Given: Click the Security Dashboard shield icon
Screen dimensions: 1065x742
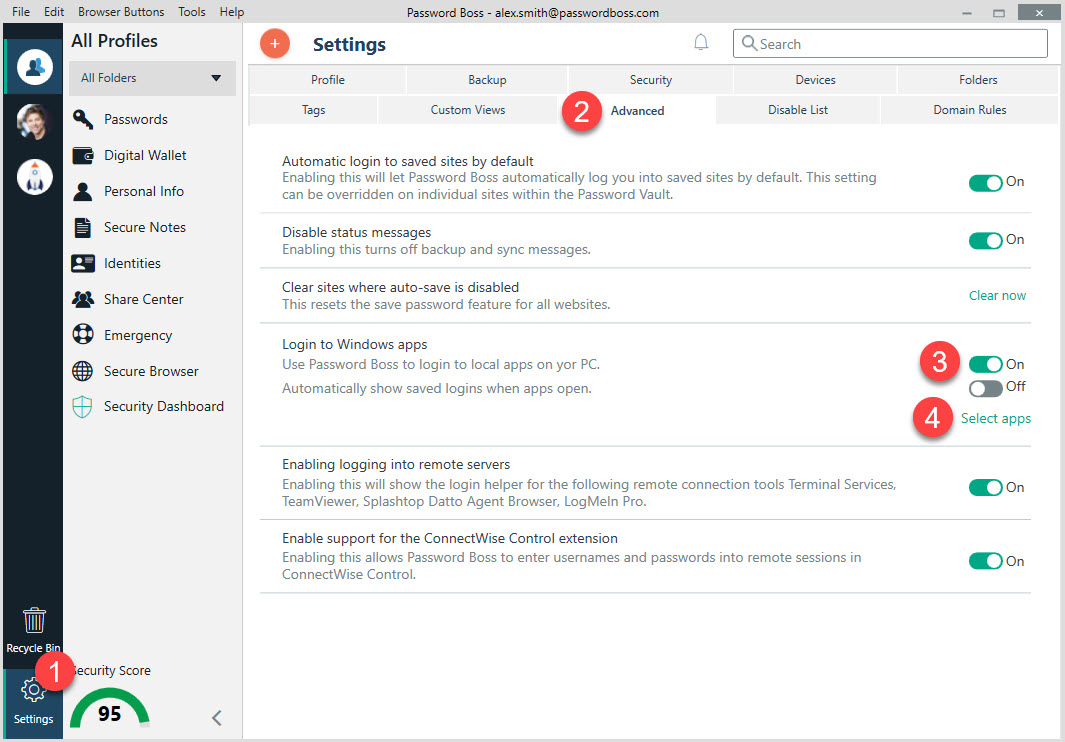Looking at the screenshot, I should [82, 407].
